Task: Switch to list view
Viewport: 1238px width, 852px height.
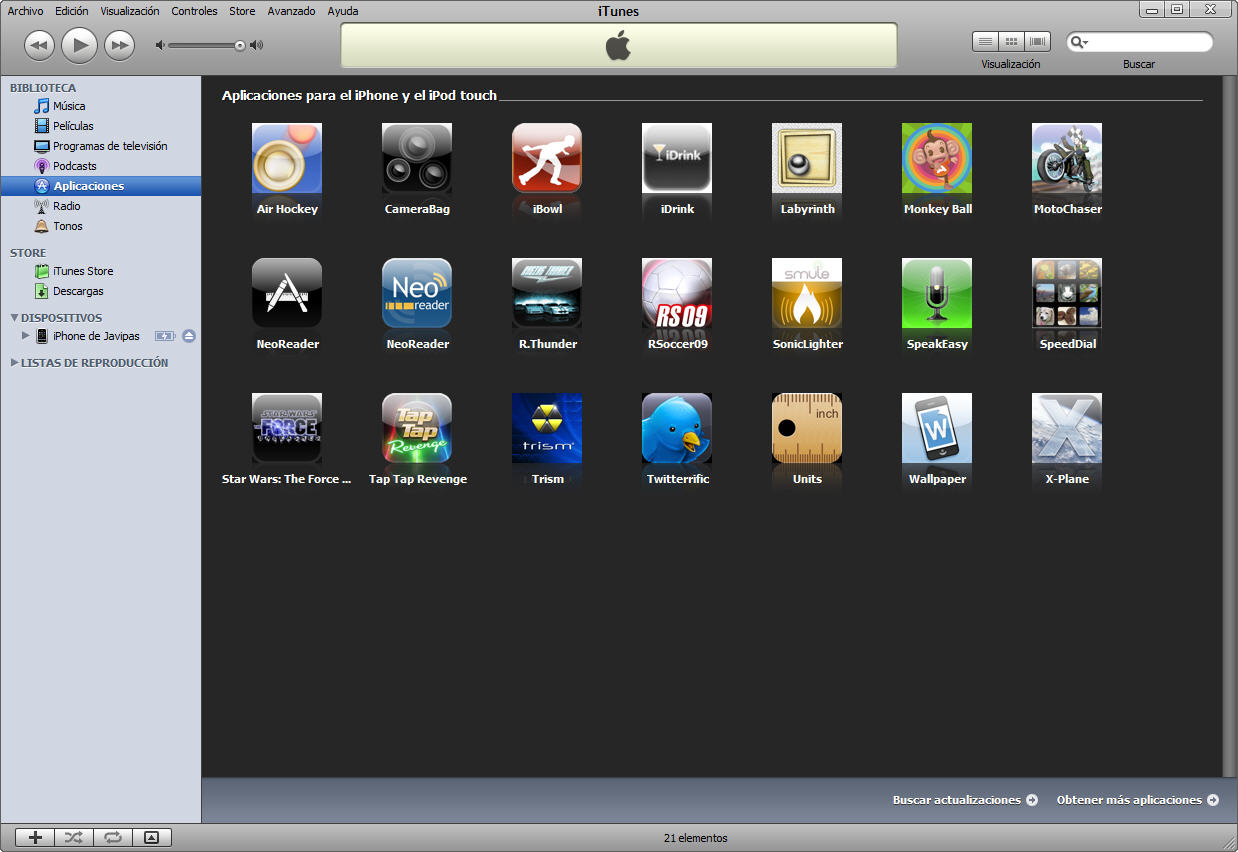Action: coord(986,41)
